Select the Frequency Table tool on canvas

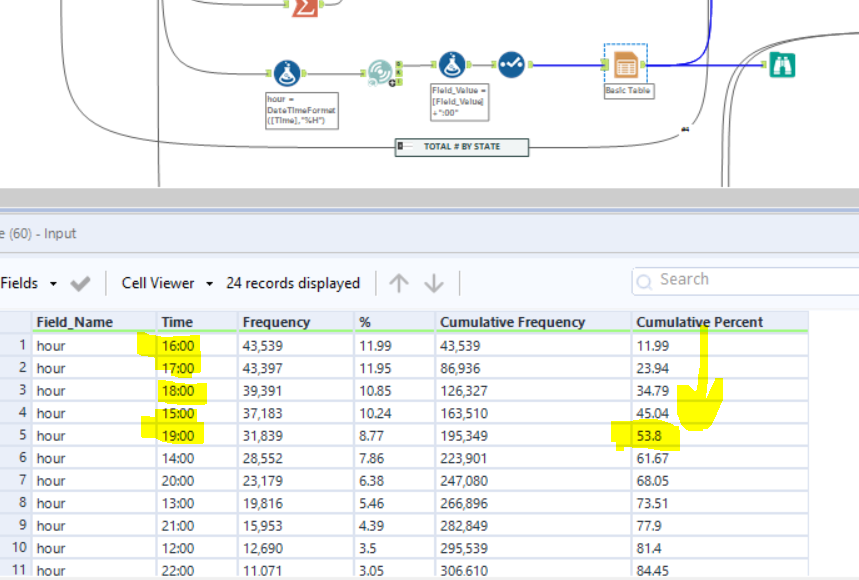[x=379, y=72]
